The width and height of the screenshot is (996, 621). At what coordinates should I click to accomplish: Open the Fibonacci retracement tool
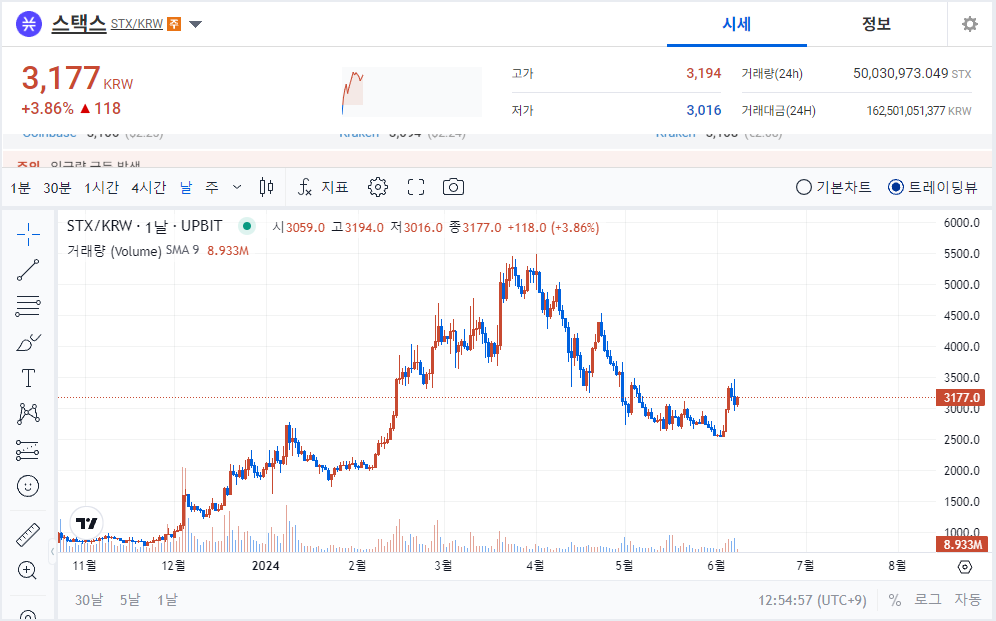pos(28,306)
